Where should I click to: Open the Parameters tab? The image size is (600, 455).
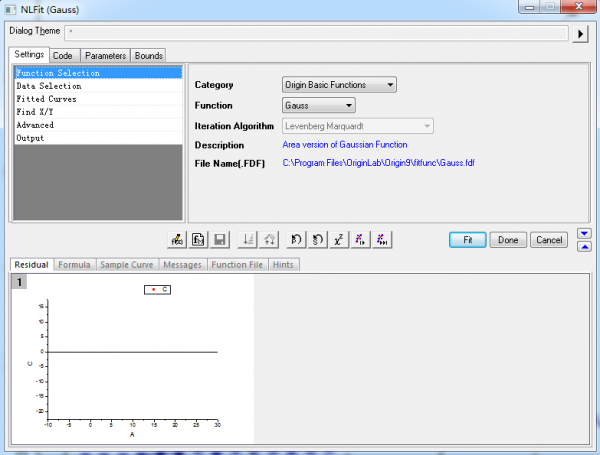[x=105, y=56]
